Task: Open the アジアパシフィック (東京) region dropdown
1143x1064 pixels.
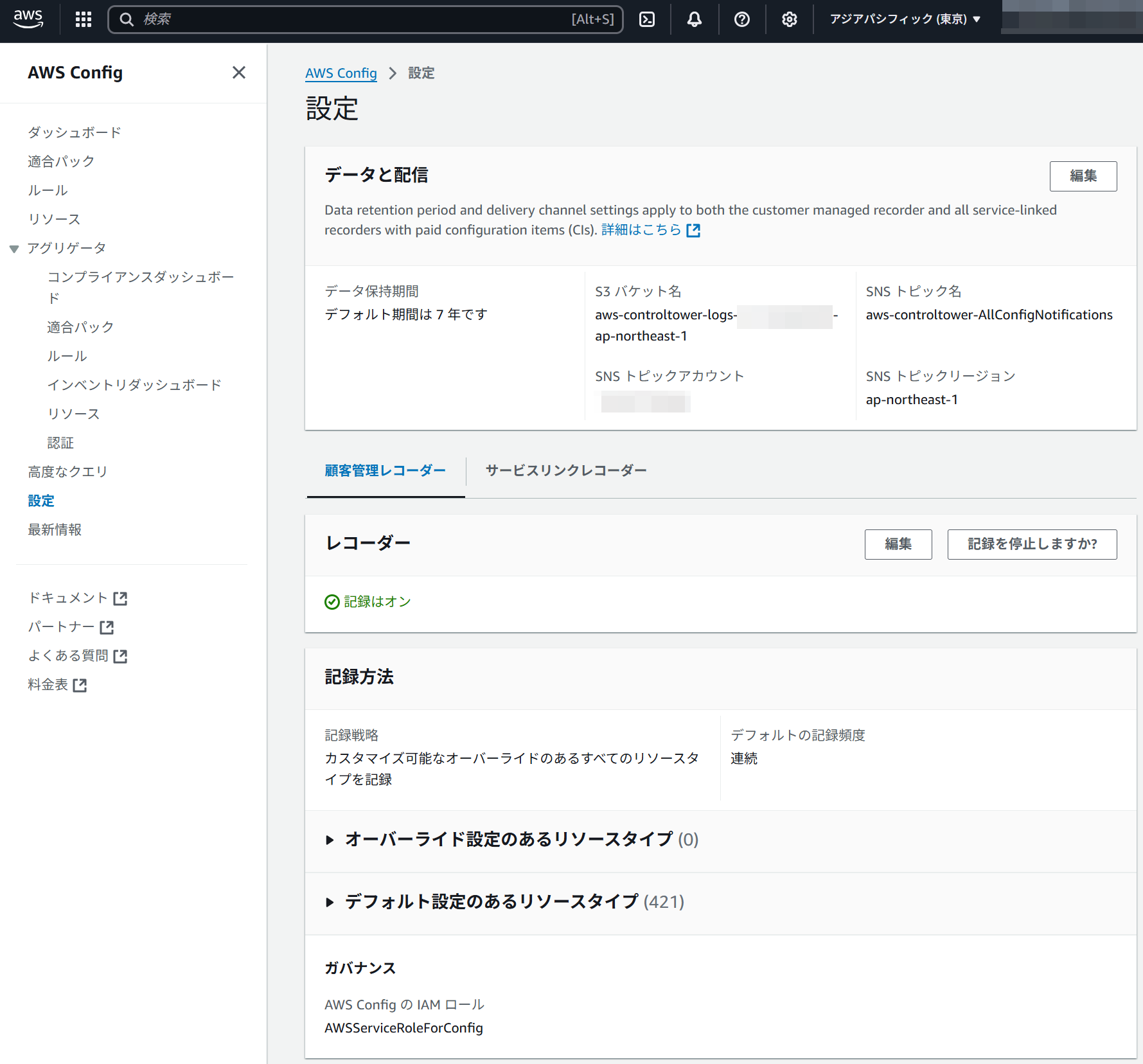Action: 905,19
